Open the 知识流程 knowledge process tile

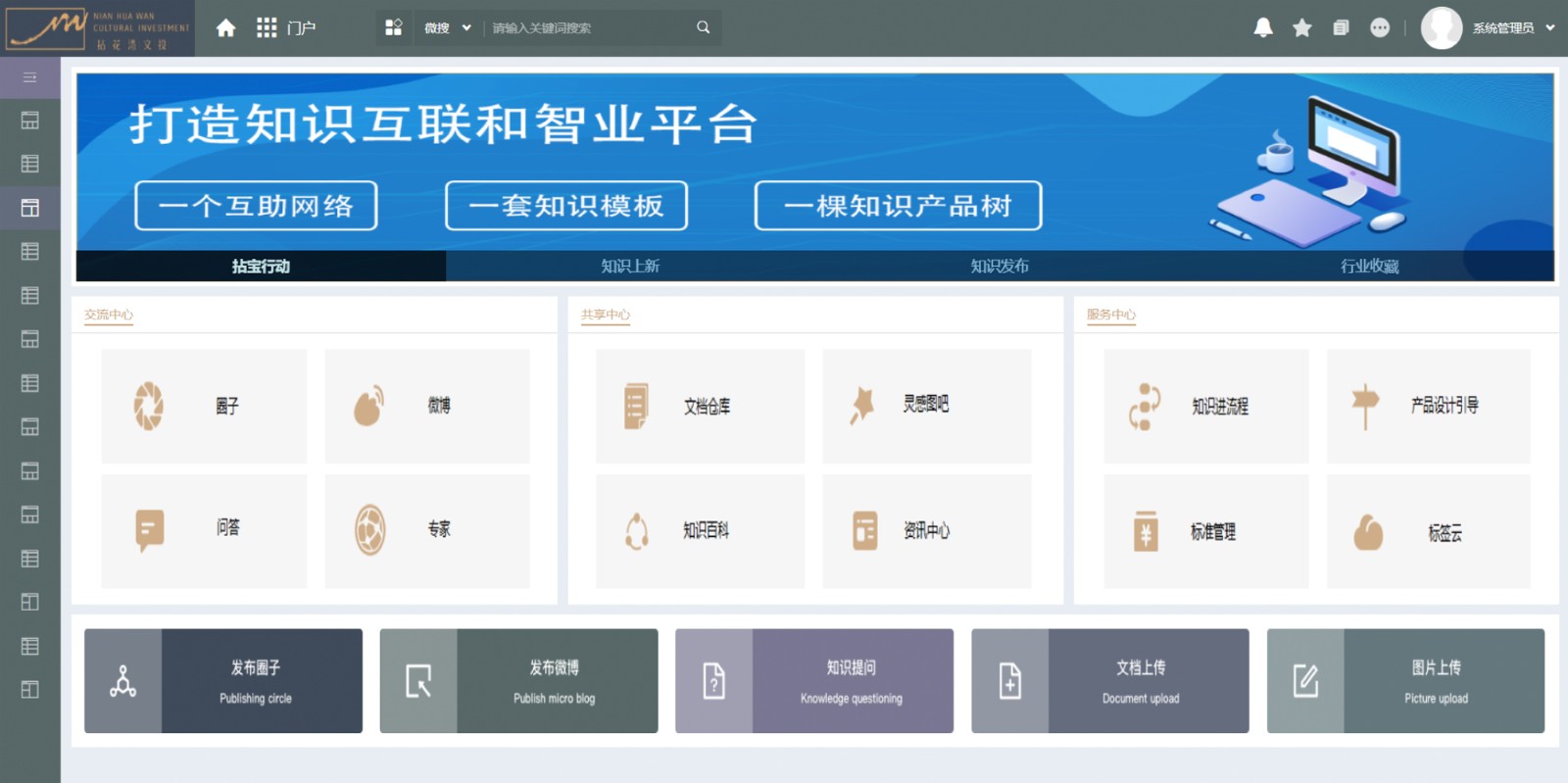(1206, 406)
